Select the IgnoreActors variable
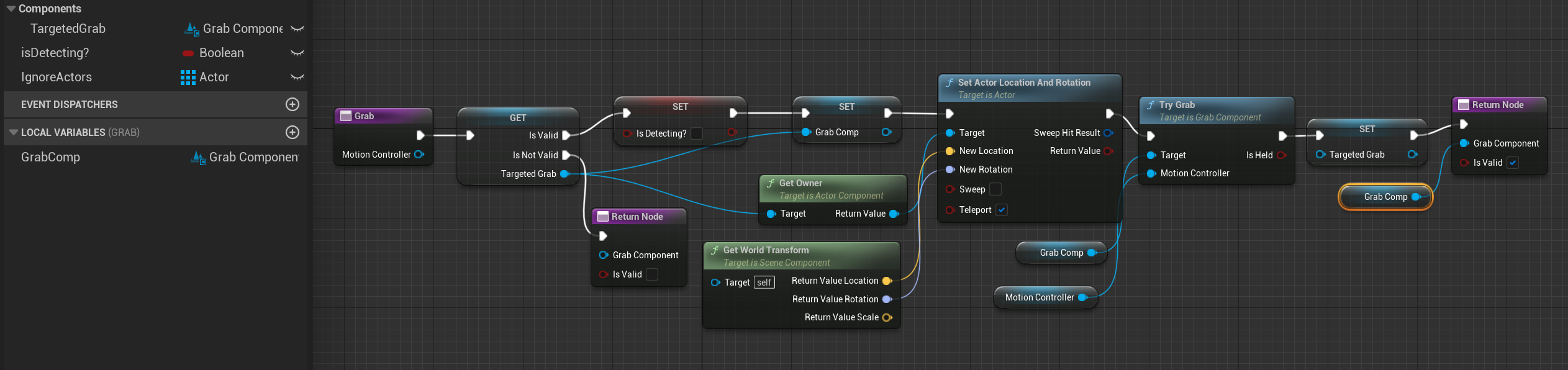This screenshot has width=1568, height=370. coord(57,77)
